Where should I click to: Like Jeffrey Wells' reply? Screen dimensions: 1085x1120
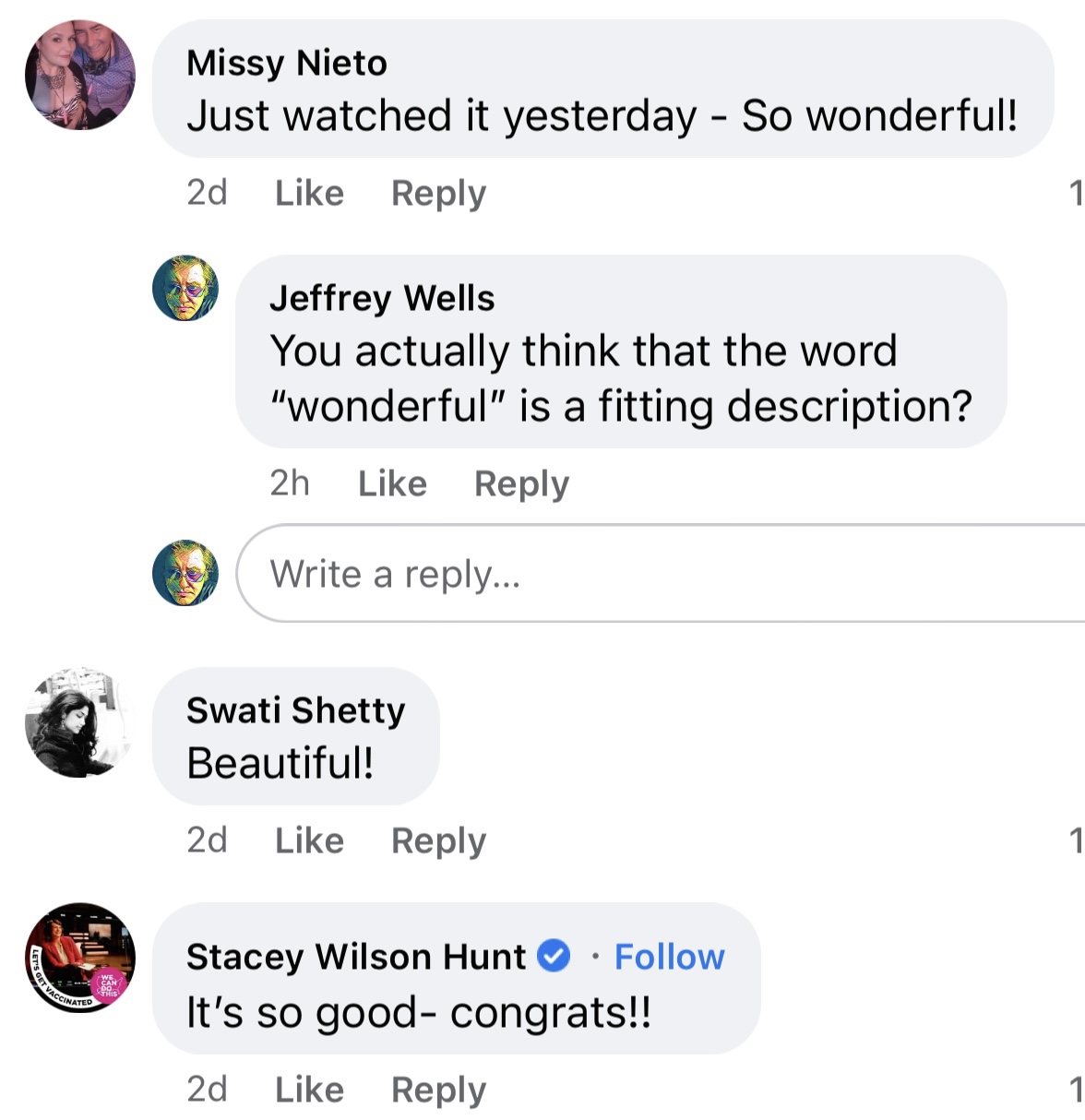point(392,483)
